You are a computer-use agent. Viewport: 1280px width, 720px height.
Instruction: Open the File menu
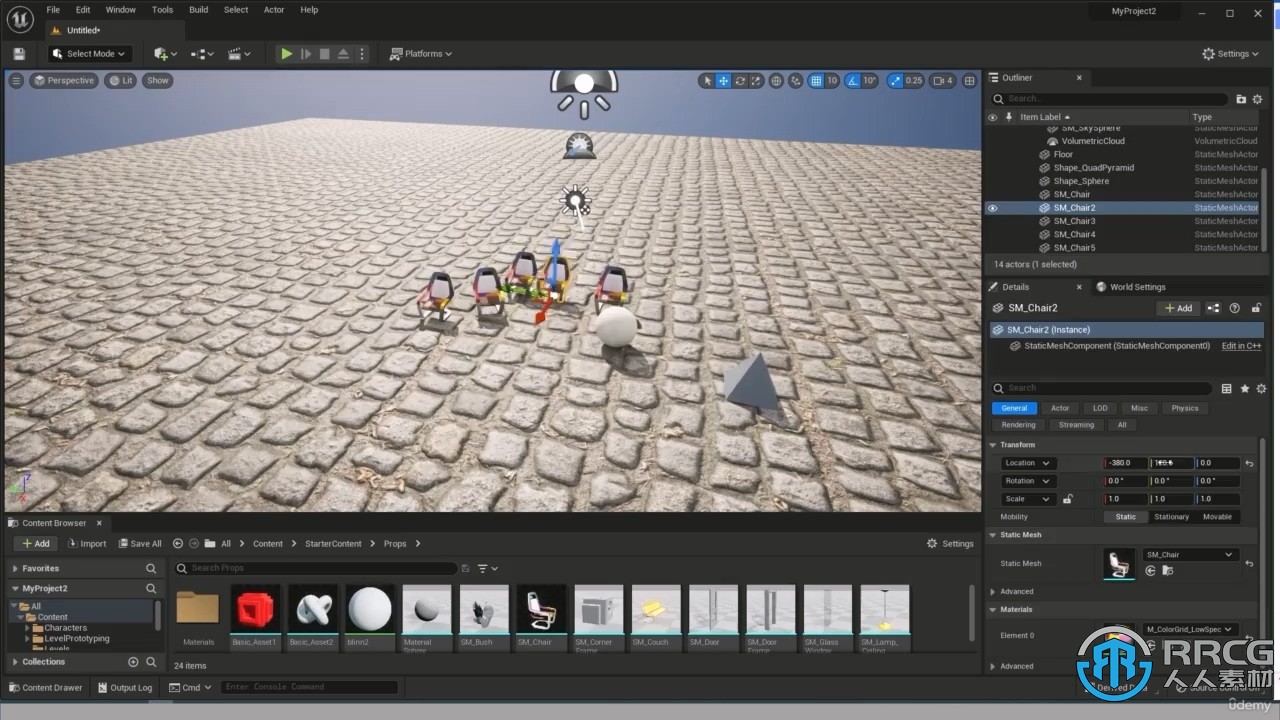click(x=53, y=10)
